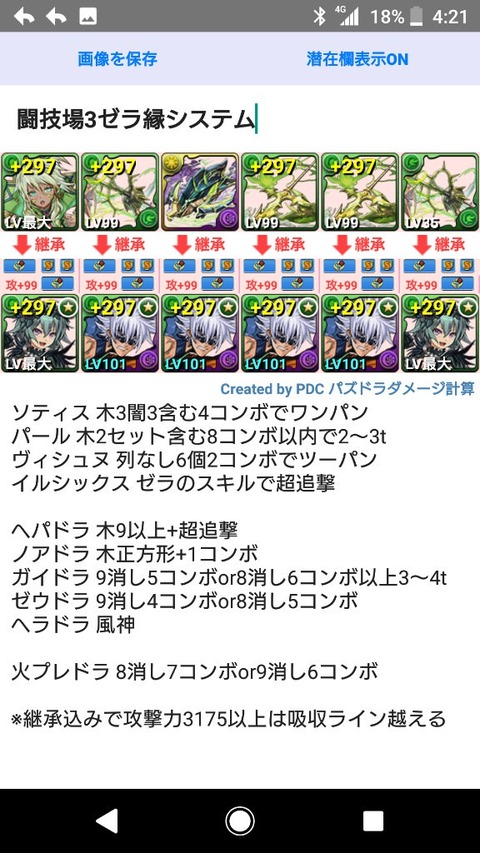Open the Created by PDC パズドラダメージ計算 link
Screen dimensions: 480x853
[x=347, y=388]
